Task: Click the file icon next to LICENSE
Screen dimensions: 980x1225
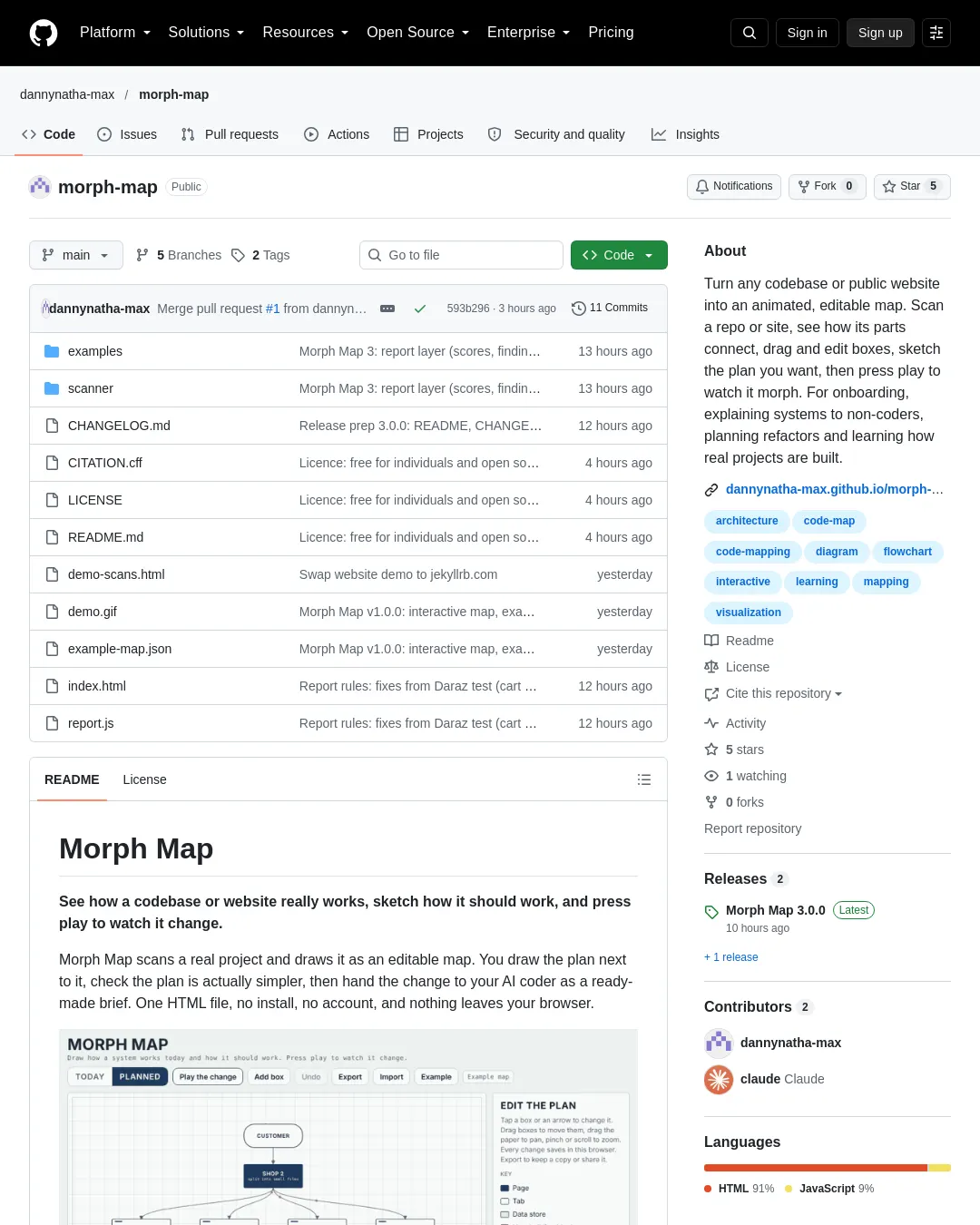Action: [52, 500]
